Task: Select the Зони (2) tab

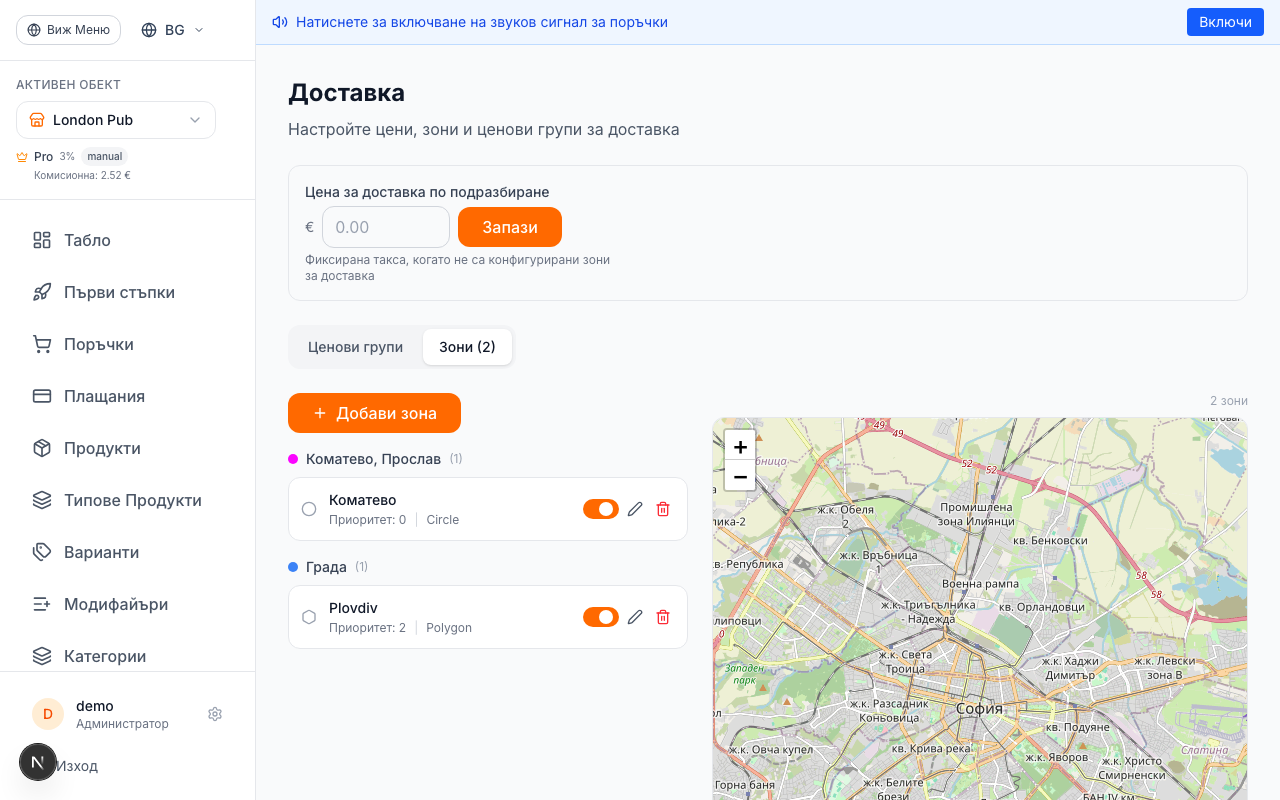Action: (467, 346)
